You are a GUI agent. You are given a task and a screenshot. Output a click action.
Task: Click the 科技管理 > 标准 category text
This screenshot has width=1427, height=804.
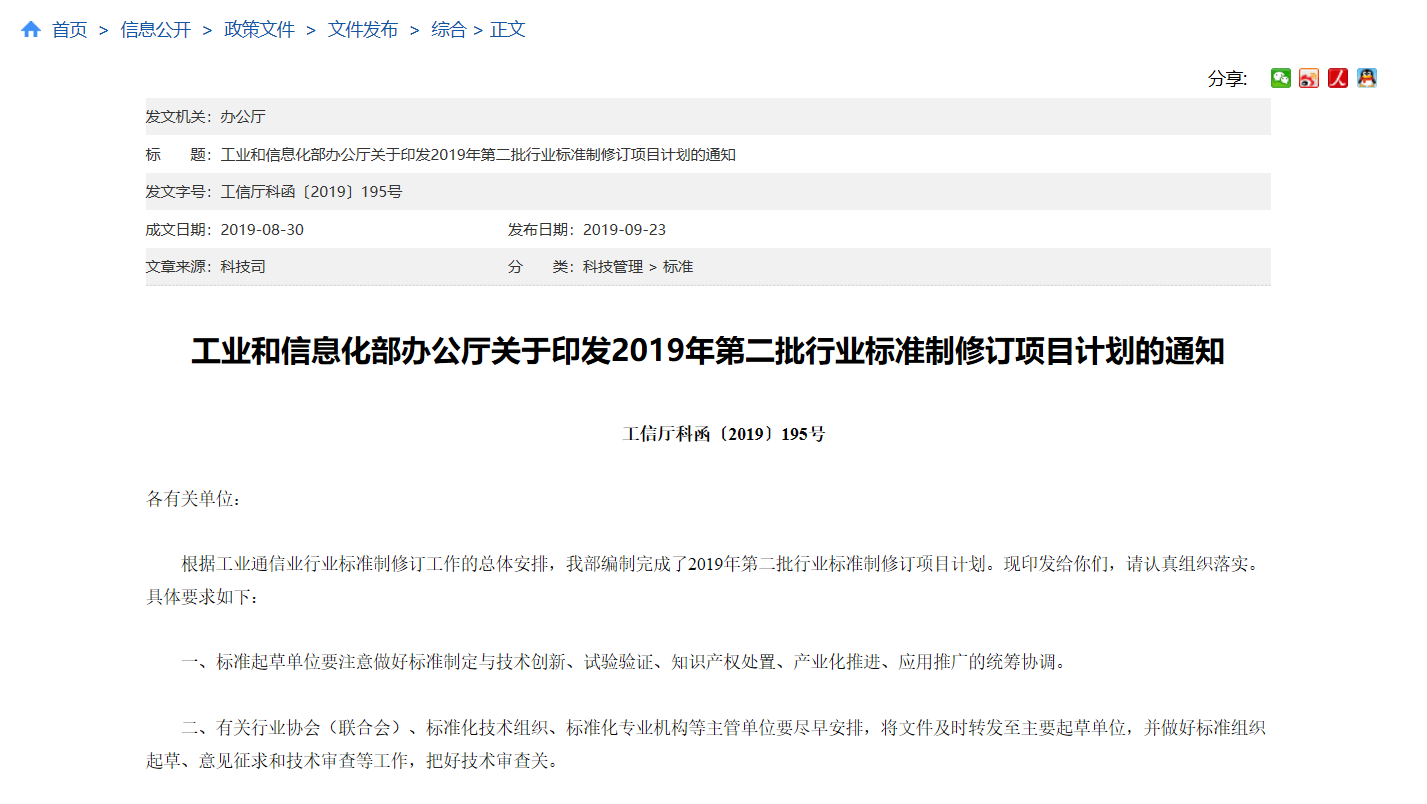[x=638, y=267]
